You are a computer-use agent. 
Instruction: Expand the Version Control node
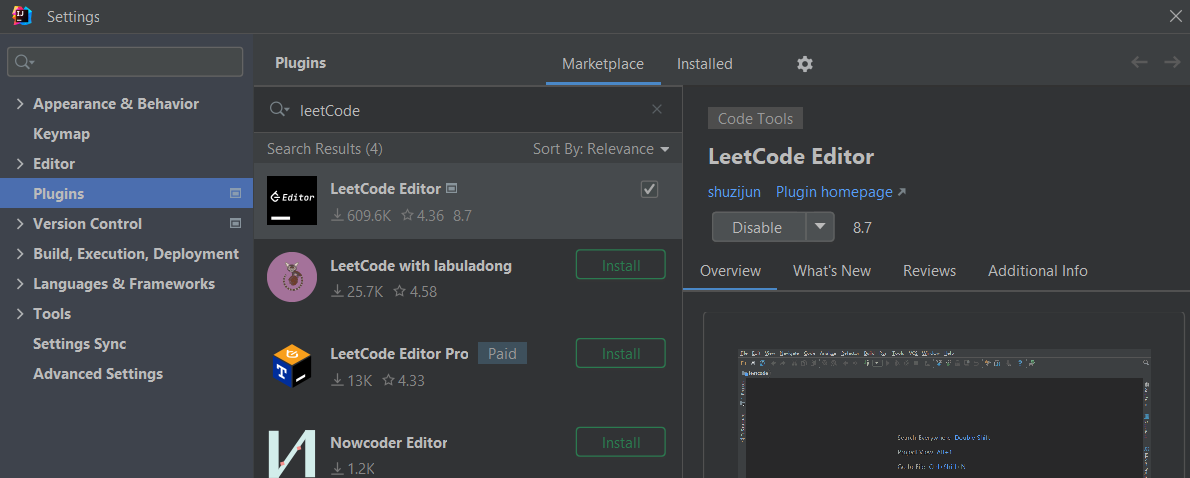[20, 224]
